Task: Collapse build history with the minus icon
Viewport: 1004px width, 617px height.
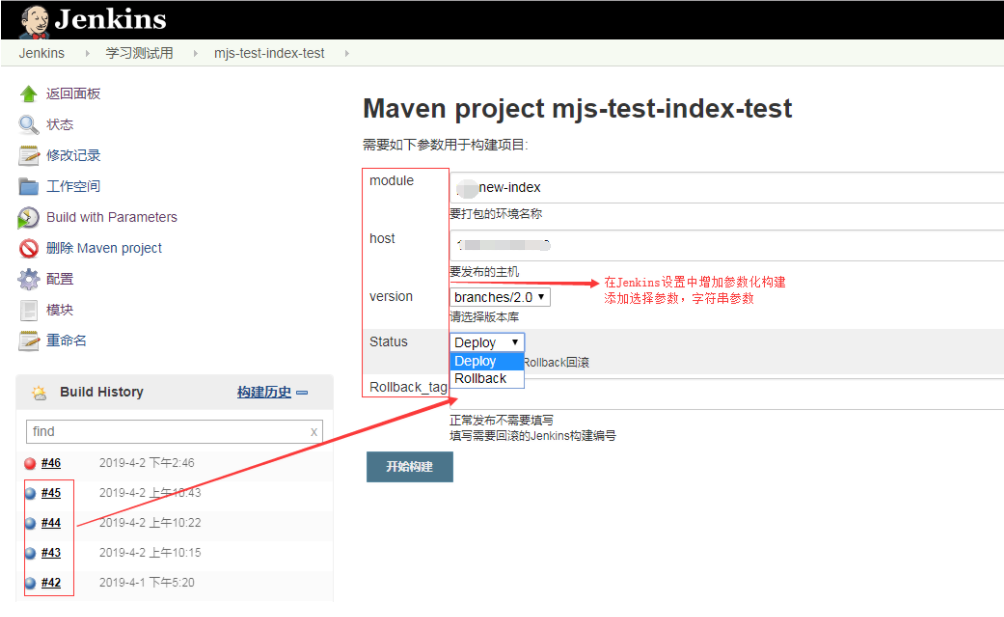Action: pos(302,392)
